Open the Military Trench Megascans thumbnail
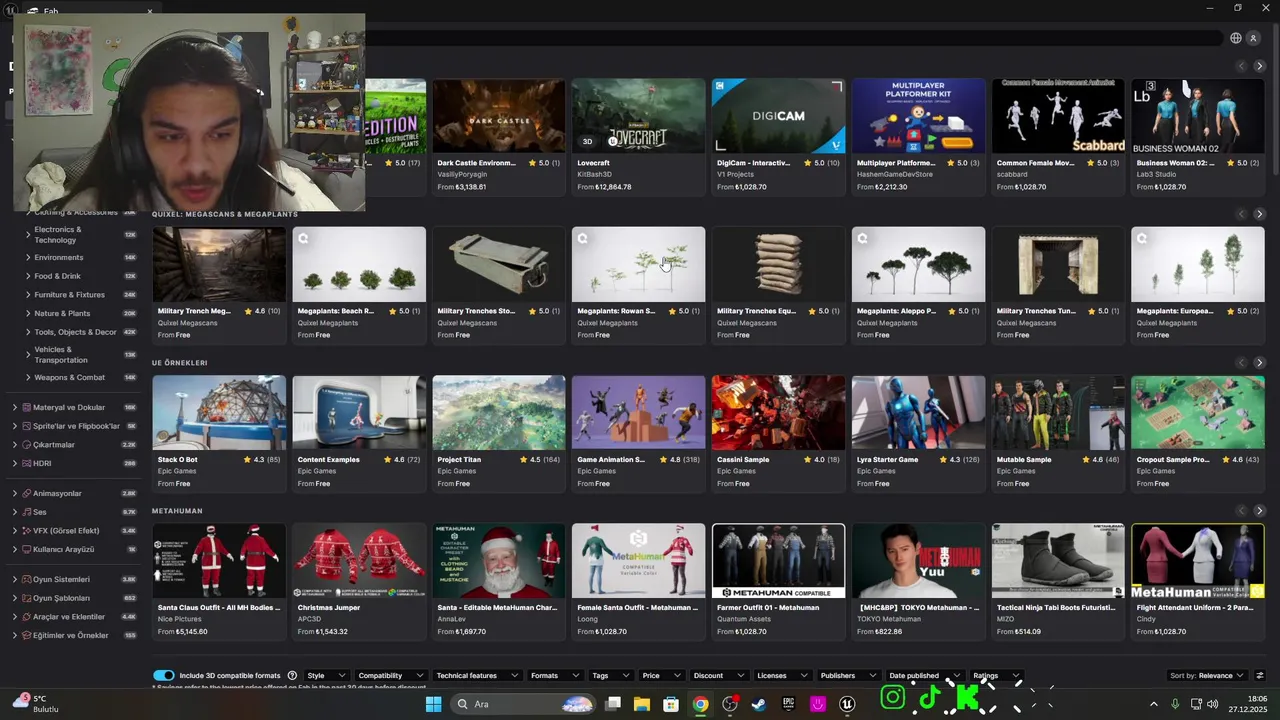This screenshot has height=720, width=1280. pyautogui.click(x=219, y=264)
